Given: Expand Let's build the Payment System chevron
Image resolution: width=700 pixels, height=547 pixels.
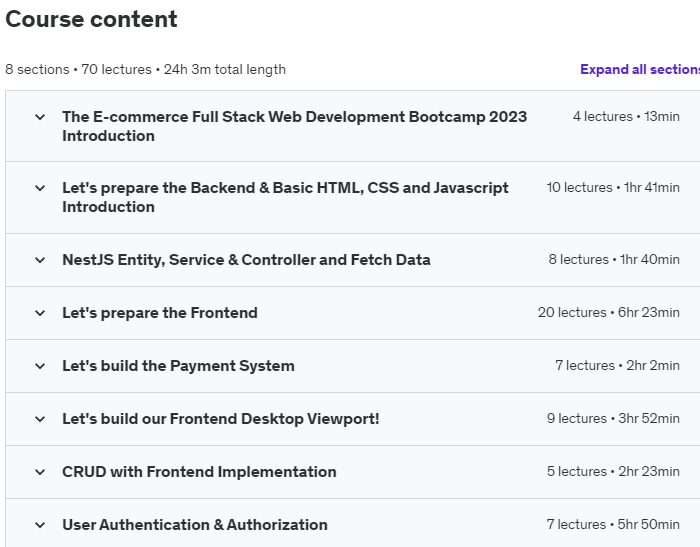Looking at the screenshot, I should click(40, 366).
